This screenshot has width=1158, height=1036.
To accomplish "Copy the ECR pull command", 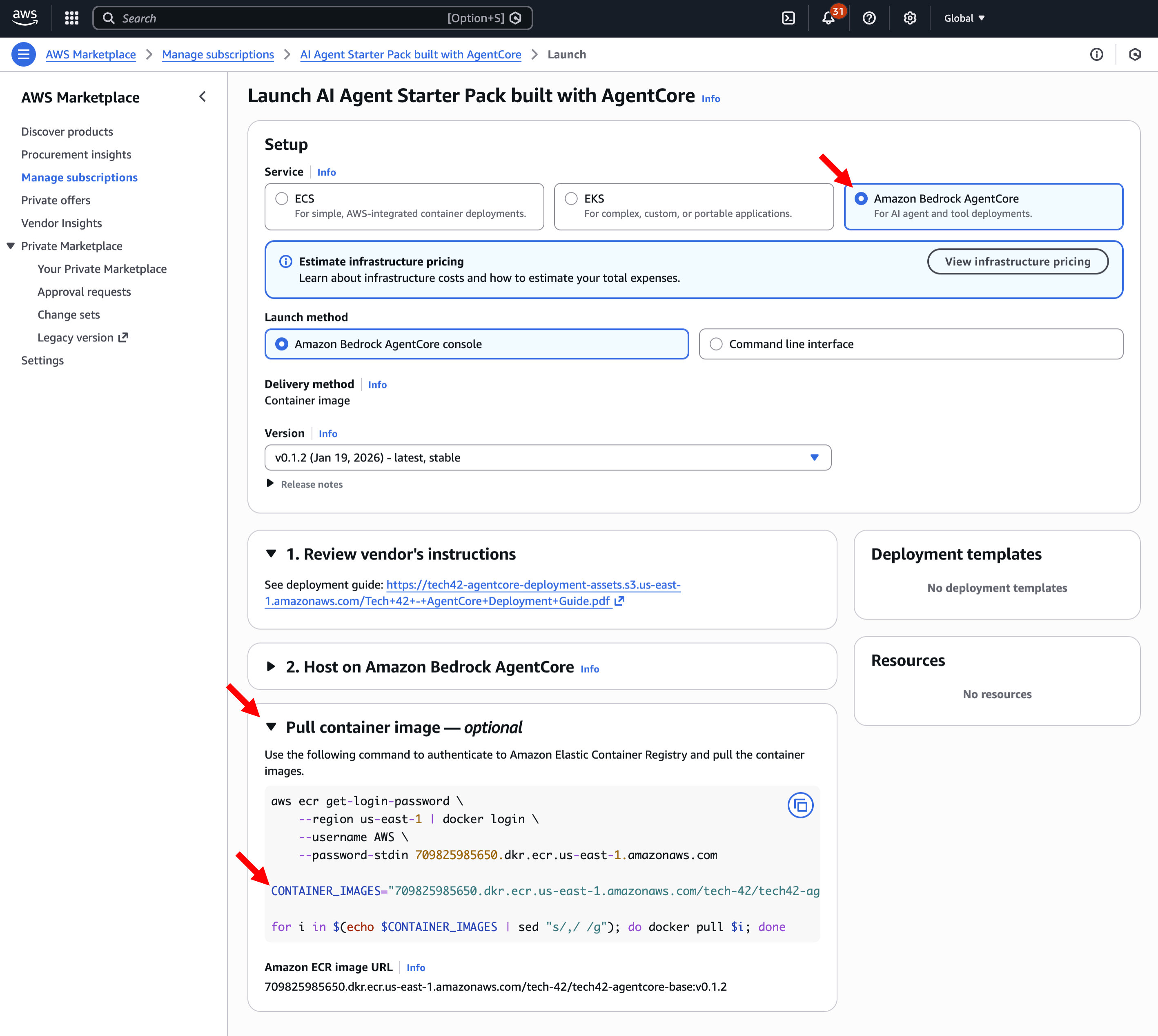I will coord(800,805).
